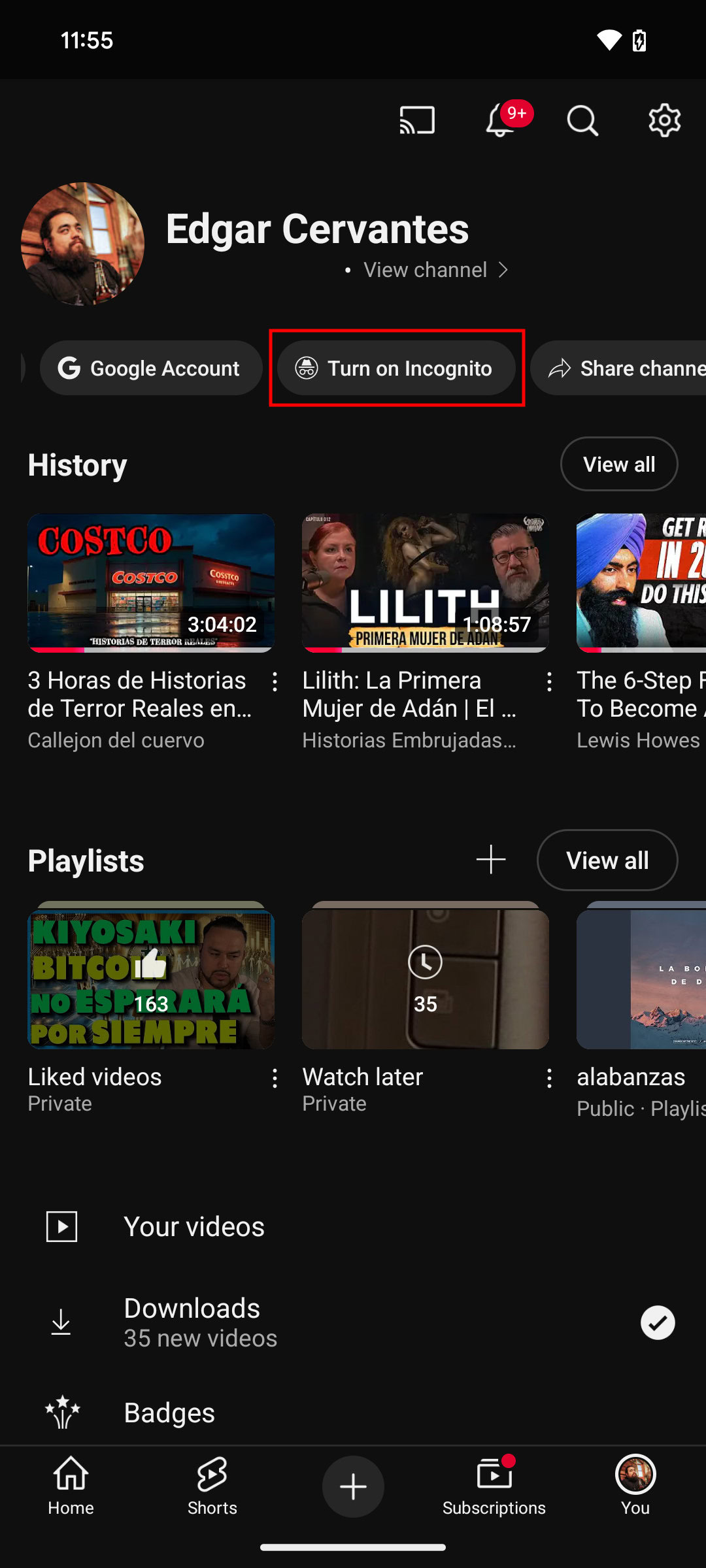Tap Edgar Cervantes profile picture
The width and height of the screenshot is (706, 1568).
point(82,244)
